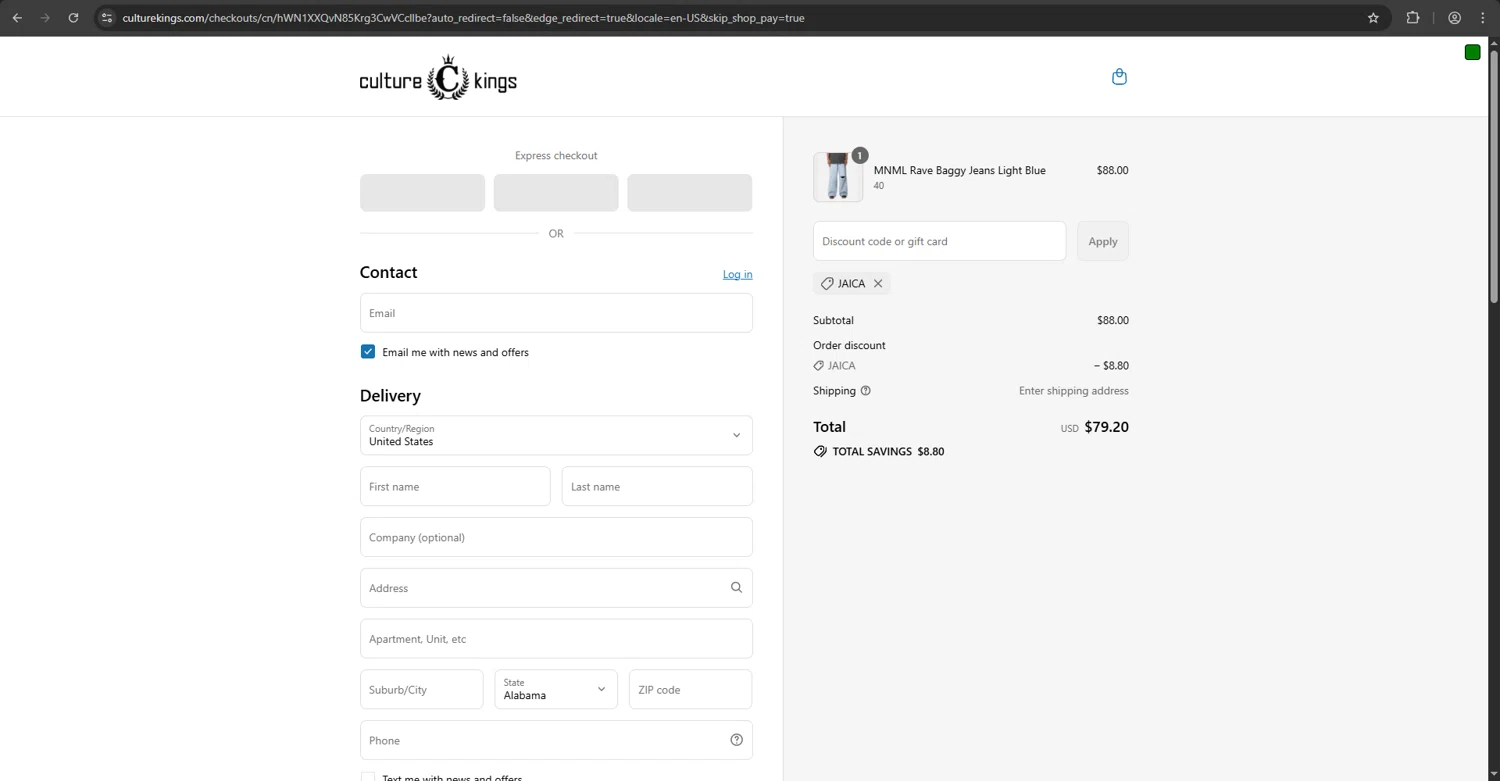This screenshot has width=1500, height=781.
Task: Click the MNML Rave Baggy Jeans Light Blue text
Action: click(x=960, y=170)
